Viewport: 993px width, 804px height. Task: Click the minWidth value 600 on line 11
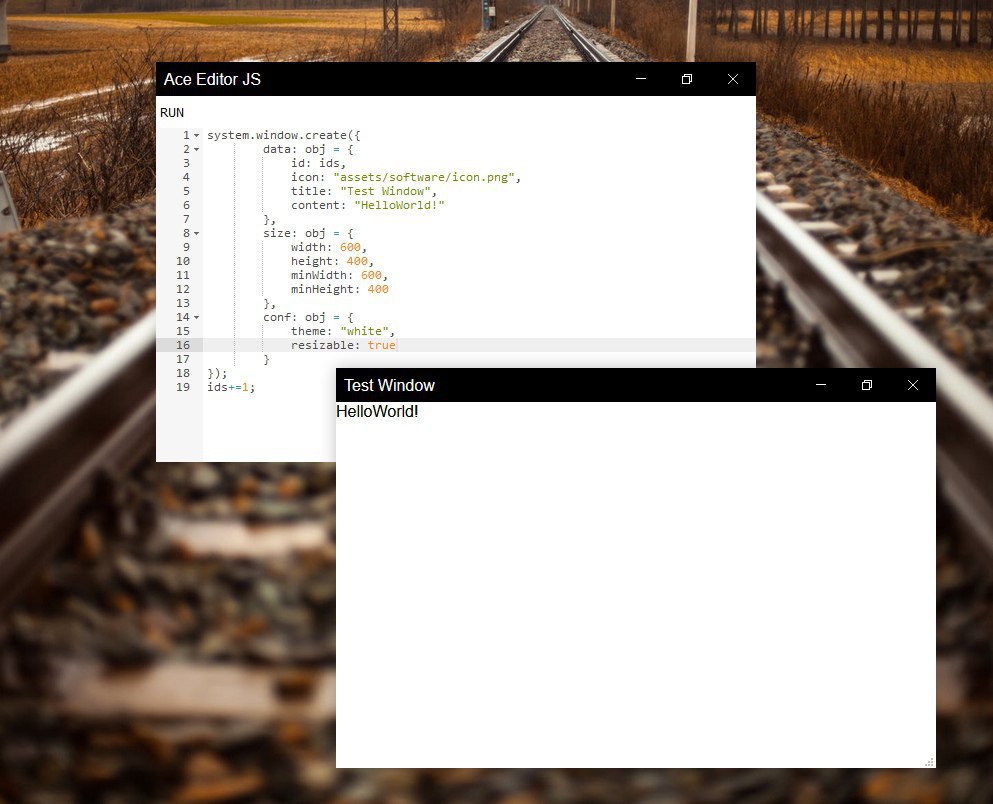pyautogui.click(x=371, y=275)
